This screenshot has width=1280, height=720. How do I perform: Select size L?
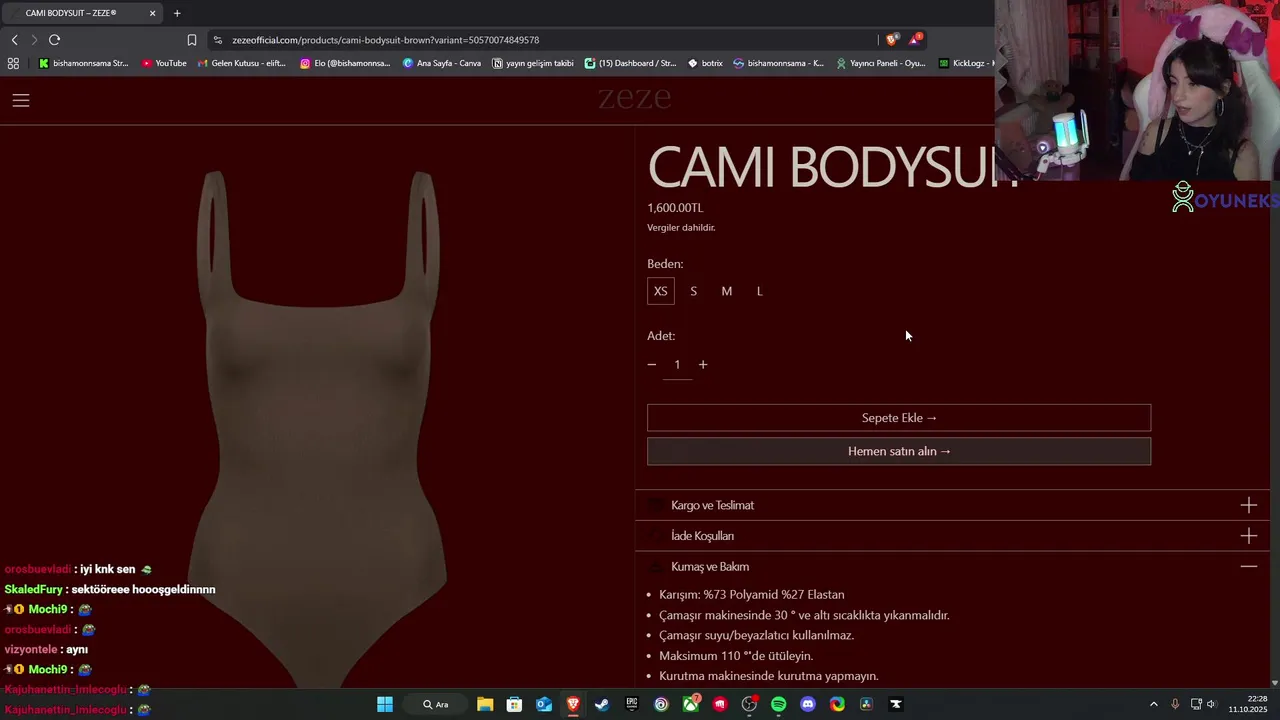coord(759,291)
